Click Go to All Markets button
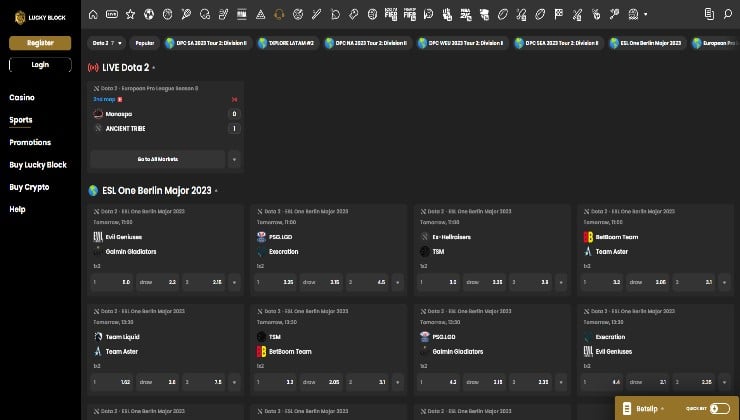The width and height of the screenshot is (740, 420). (158, 160)
